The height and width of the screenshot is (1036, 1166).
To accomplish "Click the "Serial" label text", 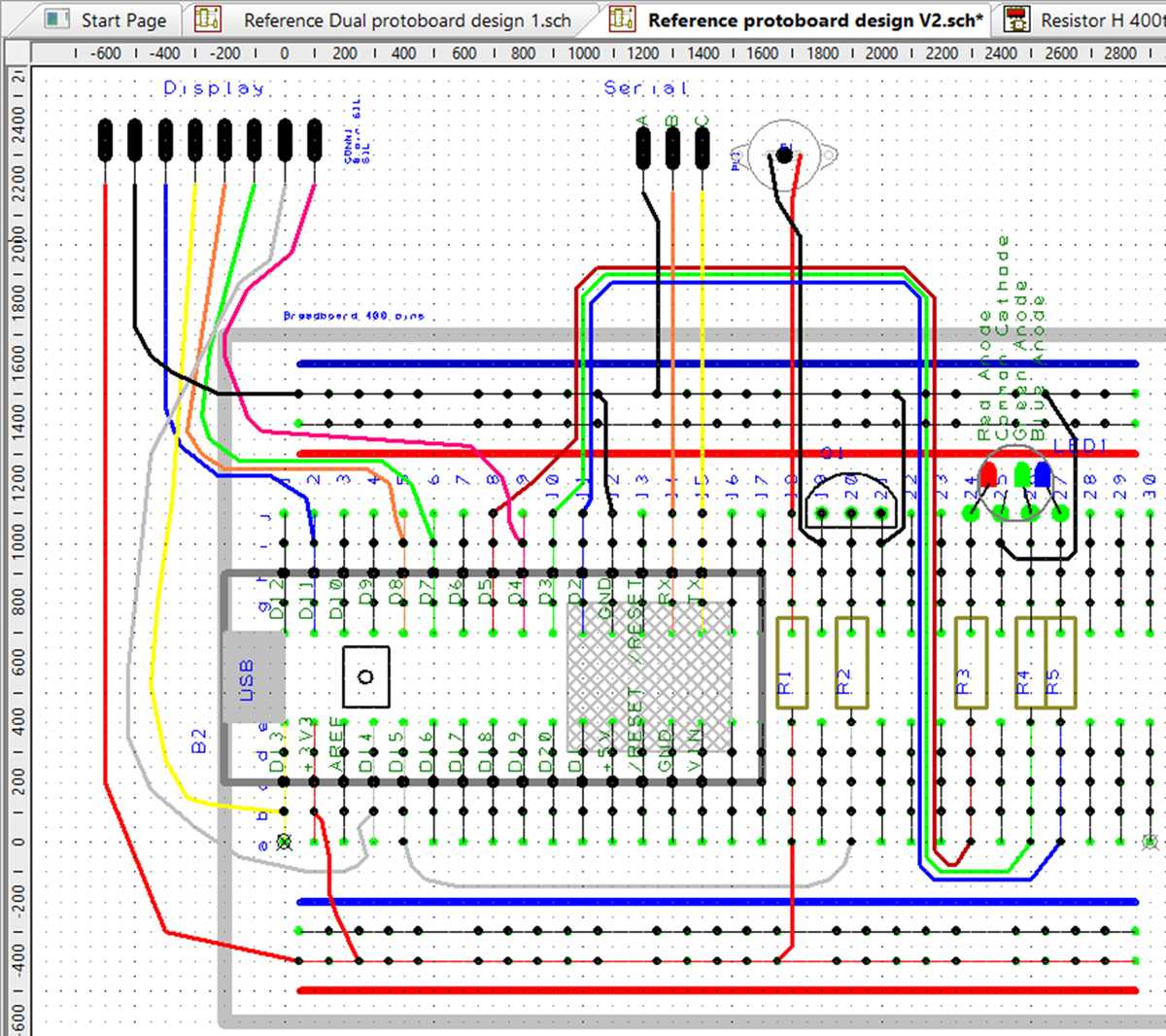I will click(646, 88).
